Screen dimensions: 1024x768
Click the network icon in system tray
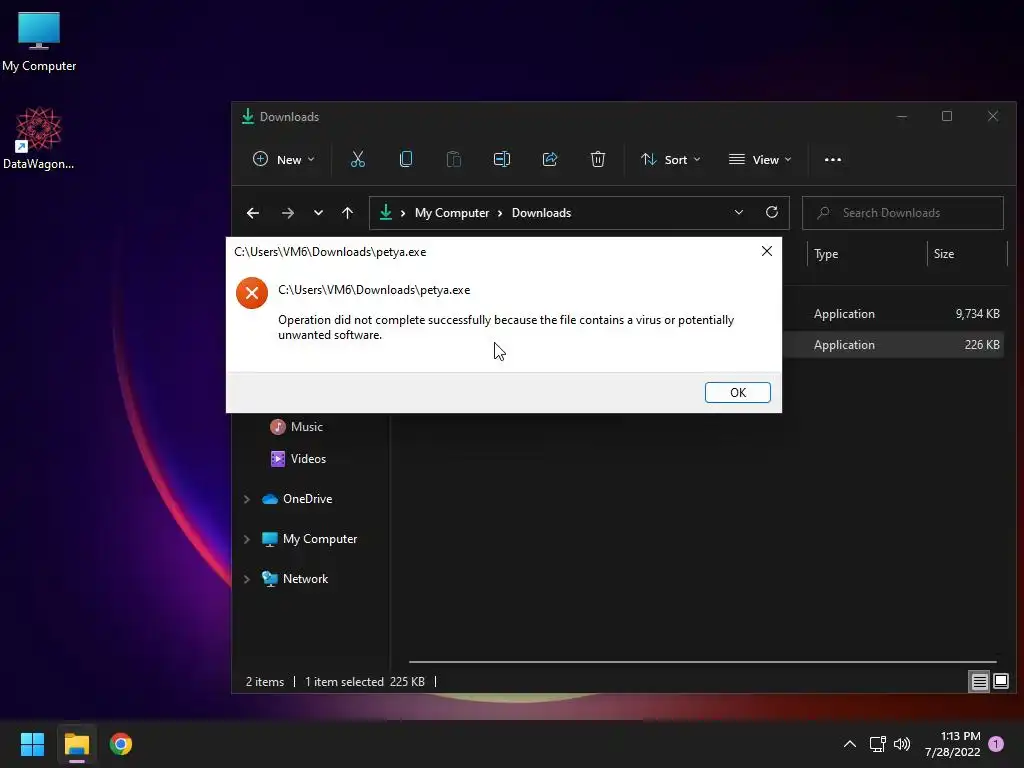click(877, 744)
